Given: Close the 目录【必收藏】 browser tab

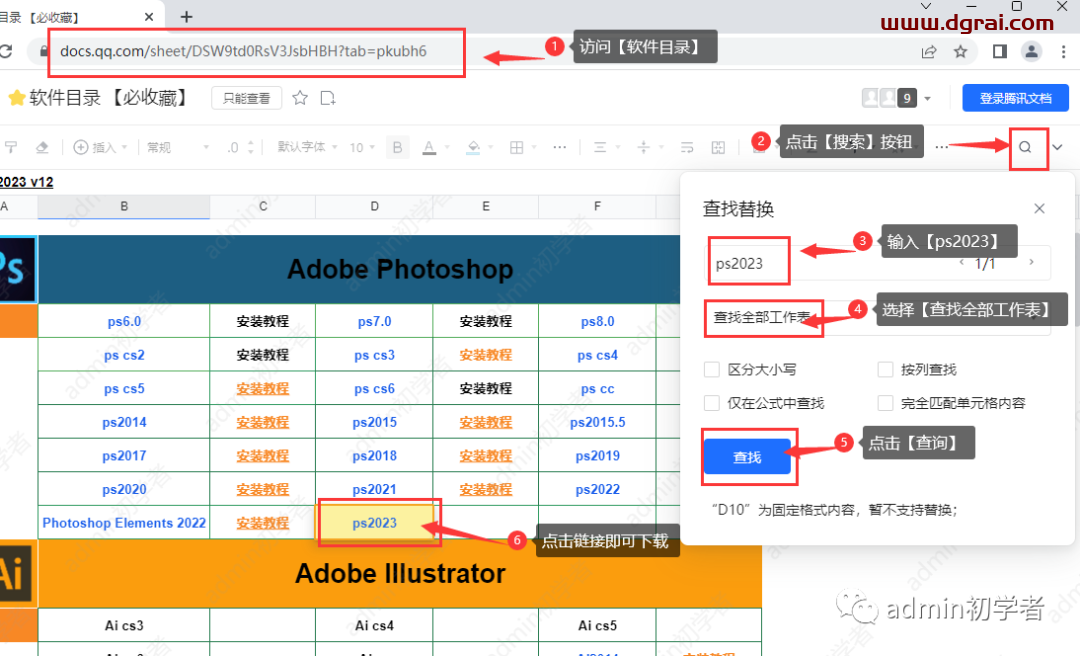Looking at the screenshot, I should click(x=149, y=17).
